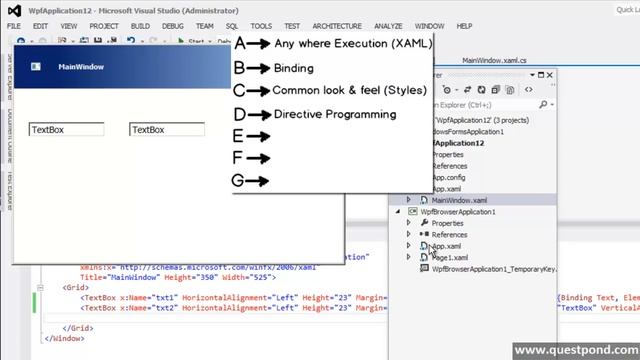This screenshot has width=640, height=360.
Task: Close the Solution Explorer panel
Action: click(x=549, y=75)
